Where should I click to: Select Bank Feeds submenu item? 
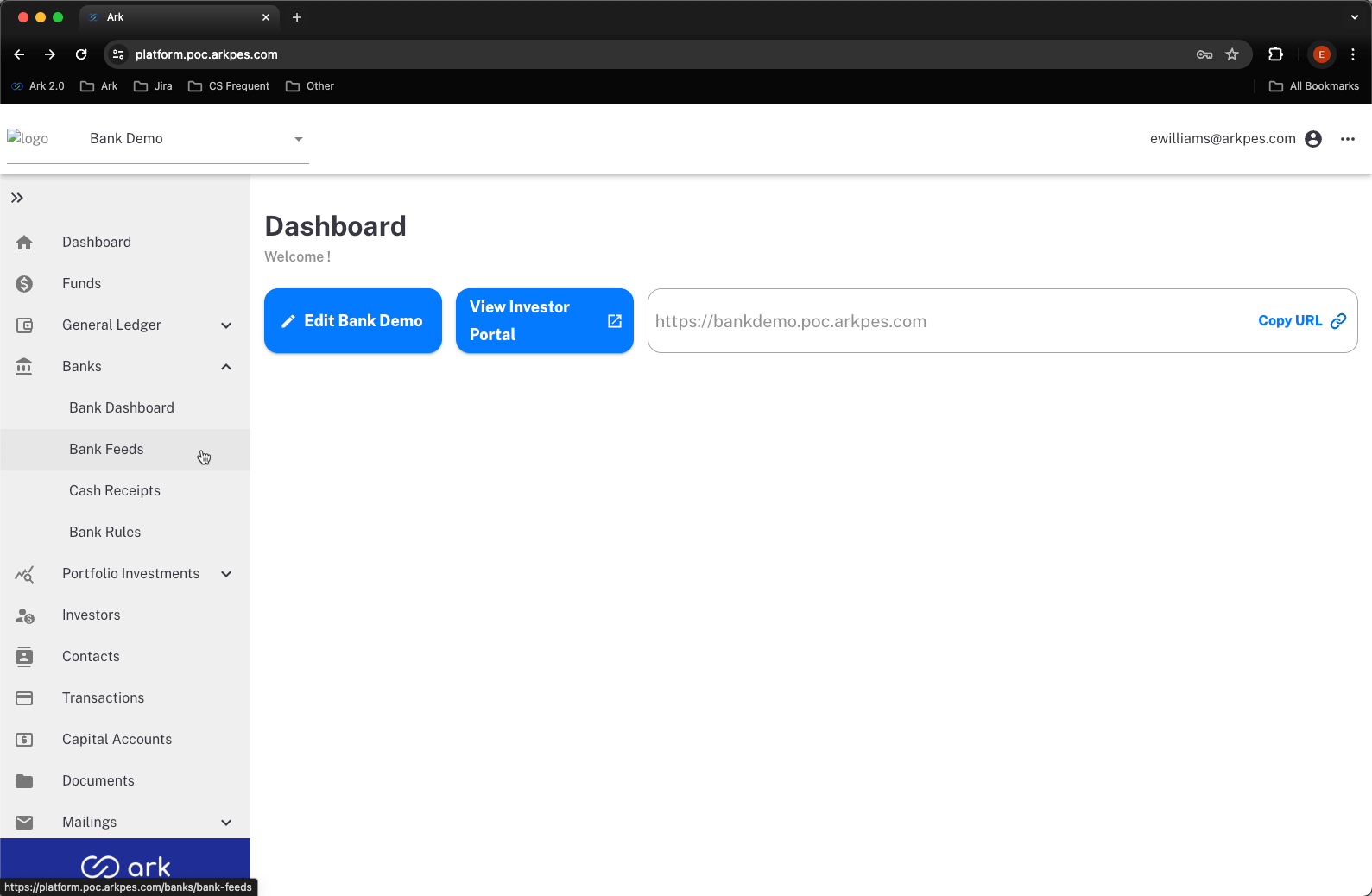pyautogui.click(x=125, y=450)
